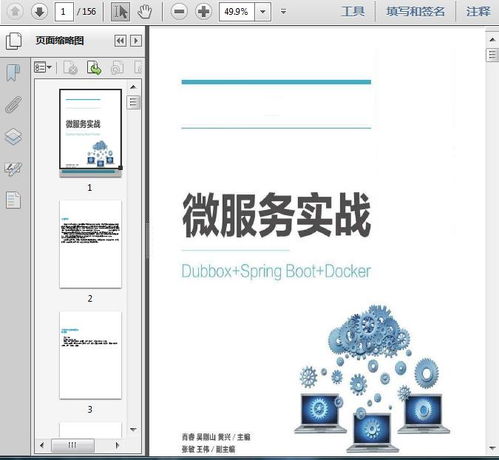Screen dimensions: 499x460
Task: Collapse the thumbnails pane with double arrow
Action: (x=120, y=41)
